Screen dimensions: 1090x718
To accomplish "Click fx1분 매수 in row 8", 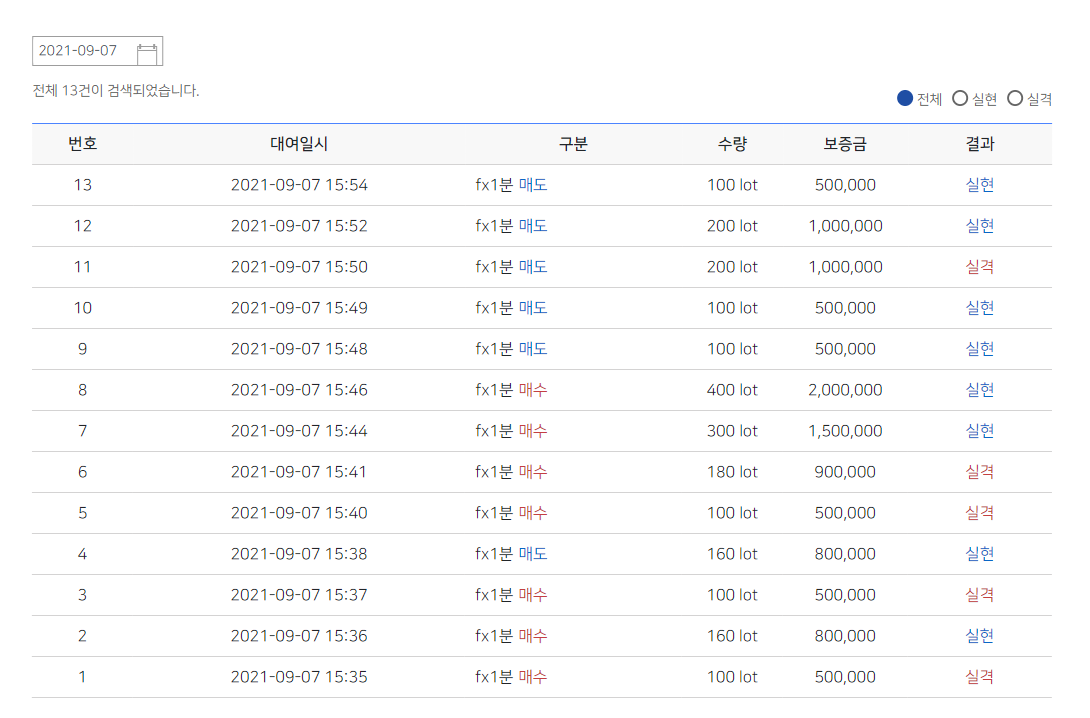I will [511, 390].
